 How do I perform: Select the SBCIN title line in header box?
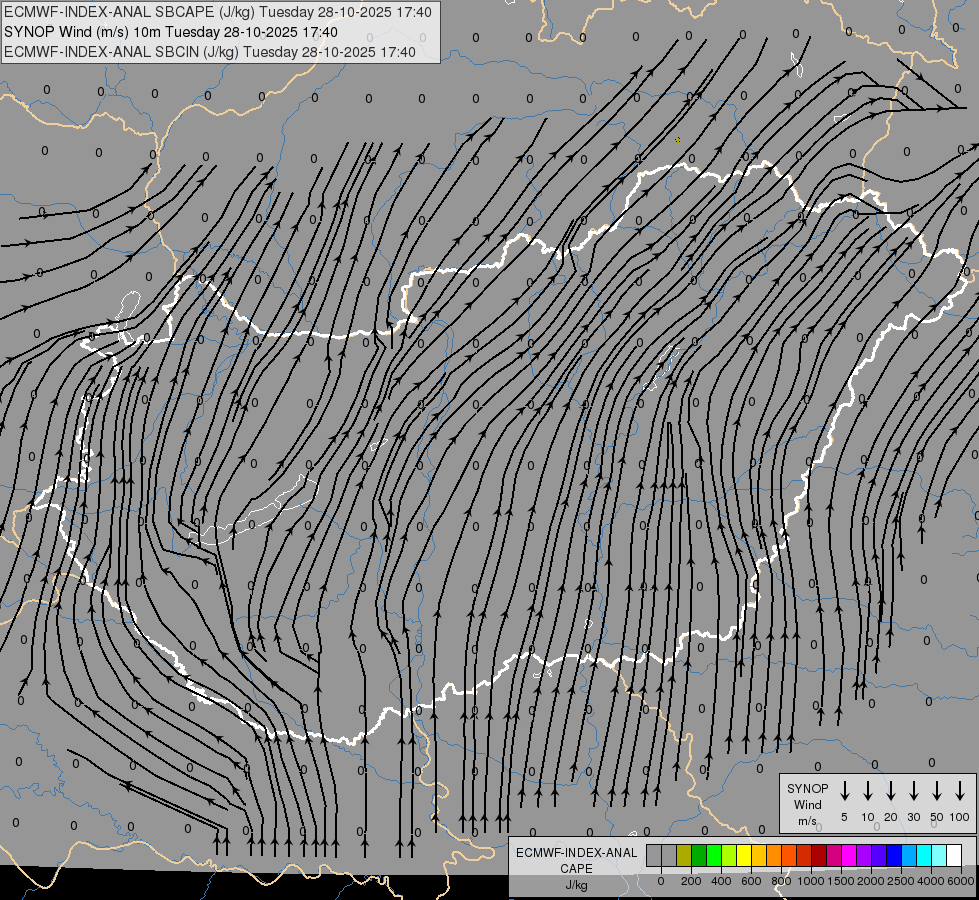coord(210,52)
